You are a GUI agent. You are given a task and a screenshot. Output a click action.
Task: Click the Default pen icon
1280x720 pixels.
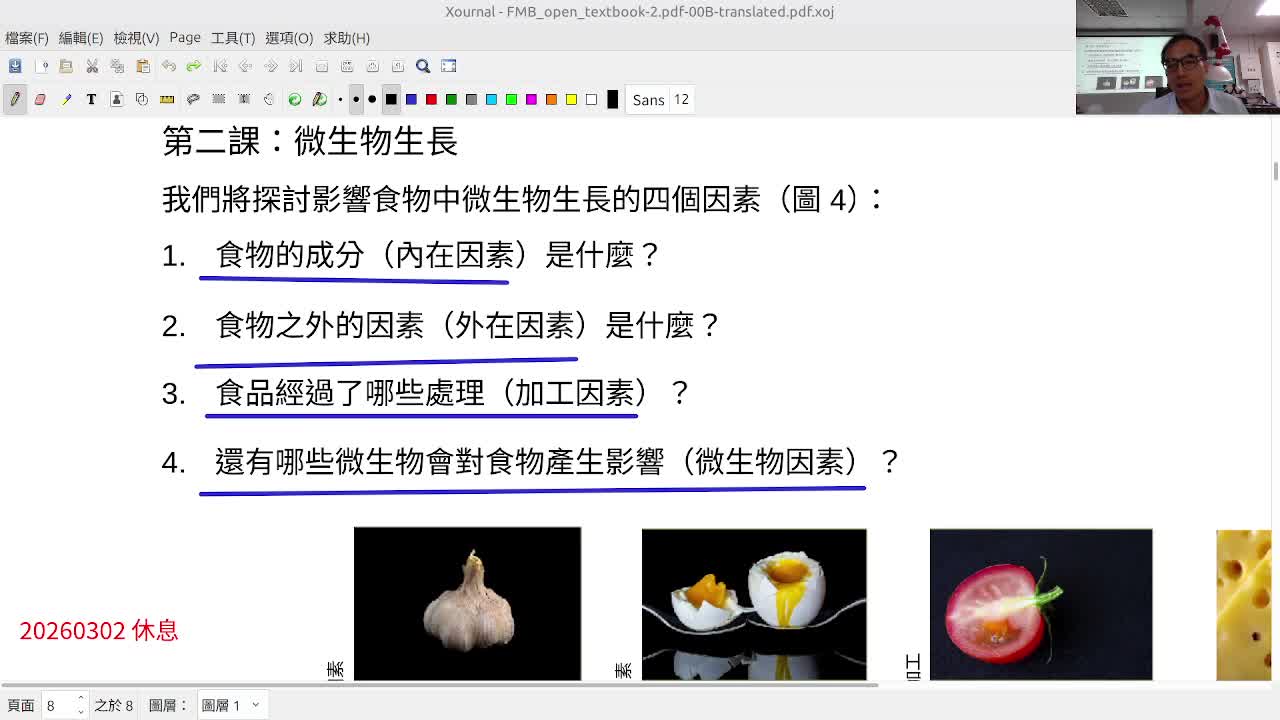tap(320, 99)
